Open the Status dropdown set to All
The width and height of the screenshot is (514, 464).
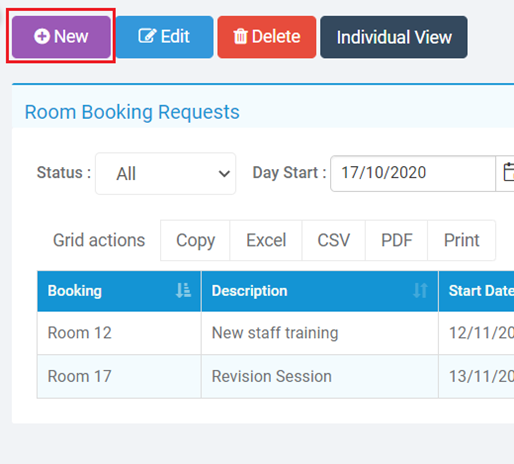(166, 173)
